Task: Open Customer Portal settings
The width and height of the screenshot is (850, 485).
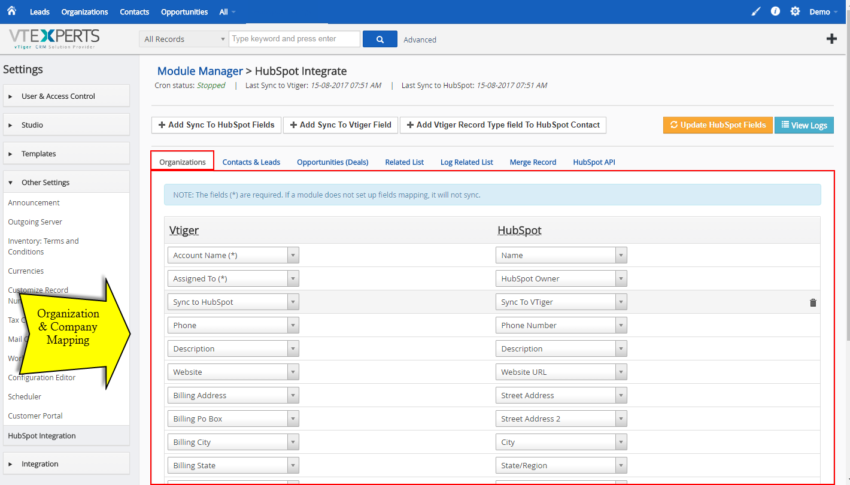Action: 35,416
